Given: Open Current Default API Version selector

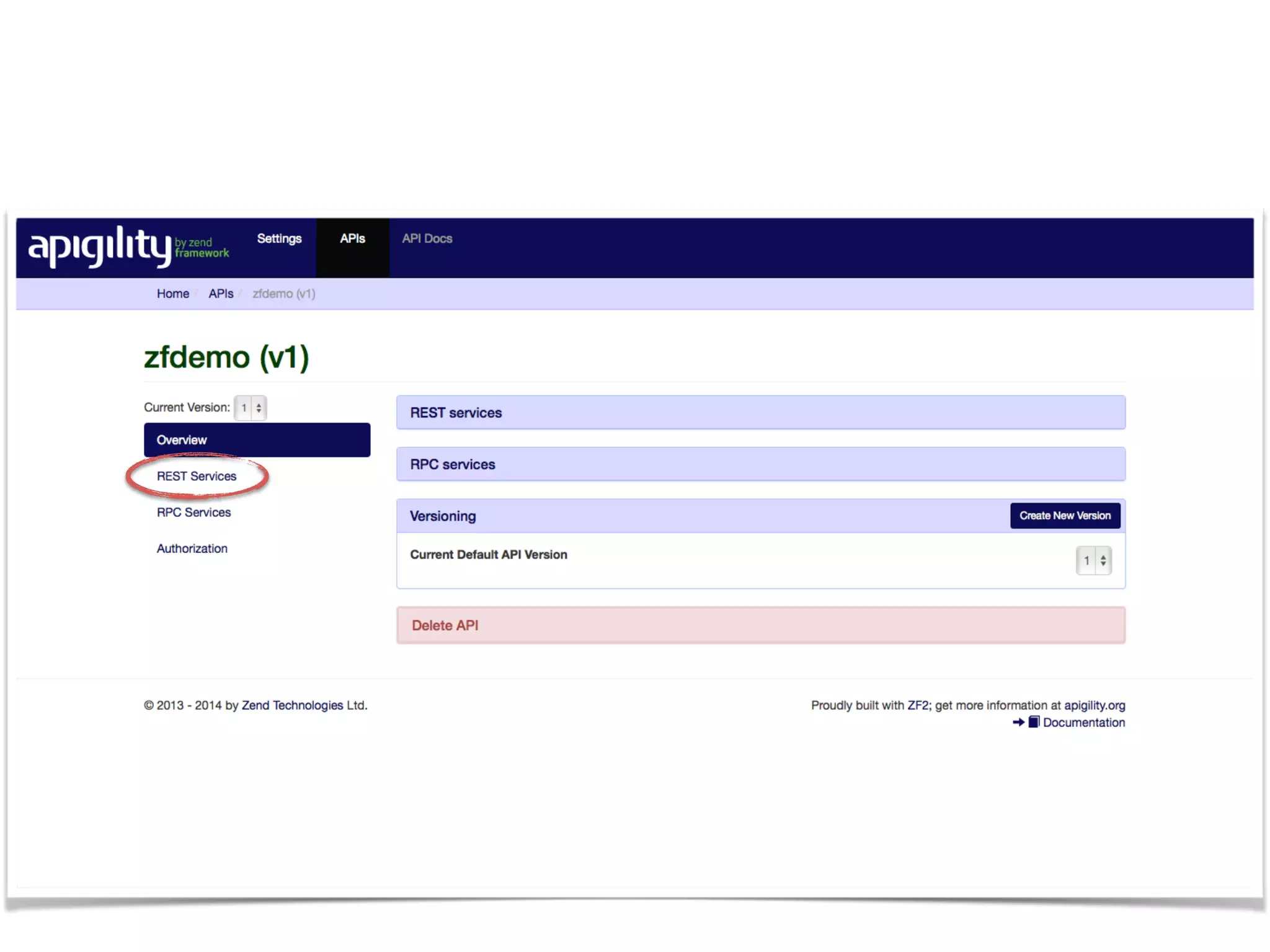Looking at the screenshot, I should tap(1093, 560).
